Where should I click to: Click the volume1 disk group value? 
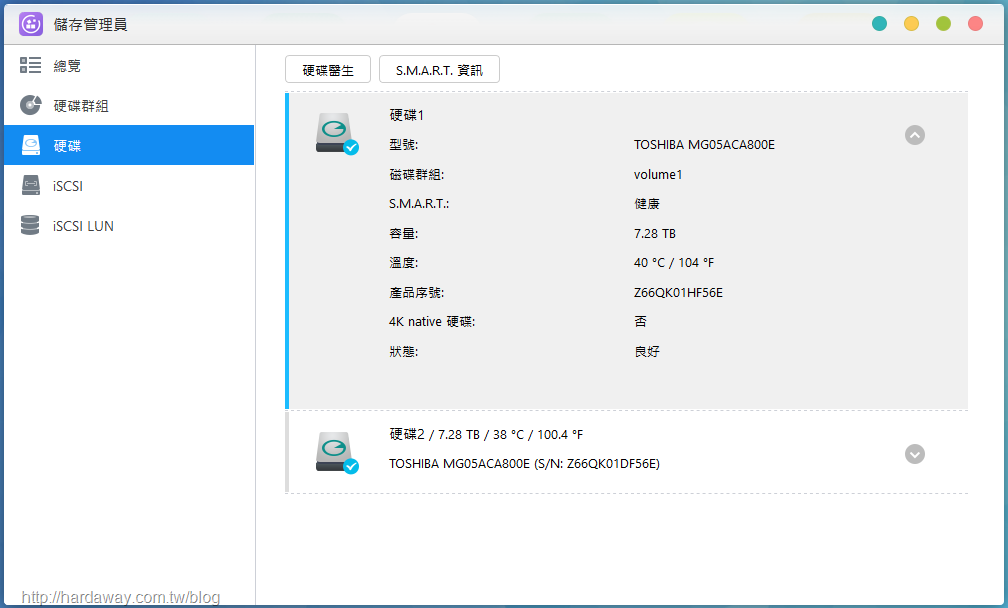[658, 174]
